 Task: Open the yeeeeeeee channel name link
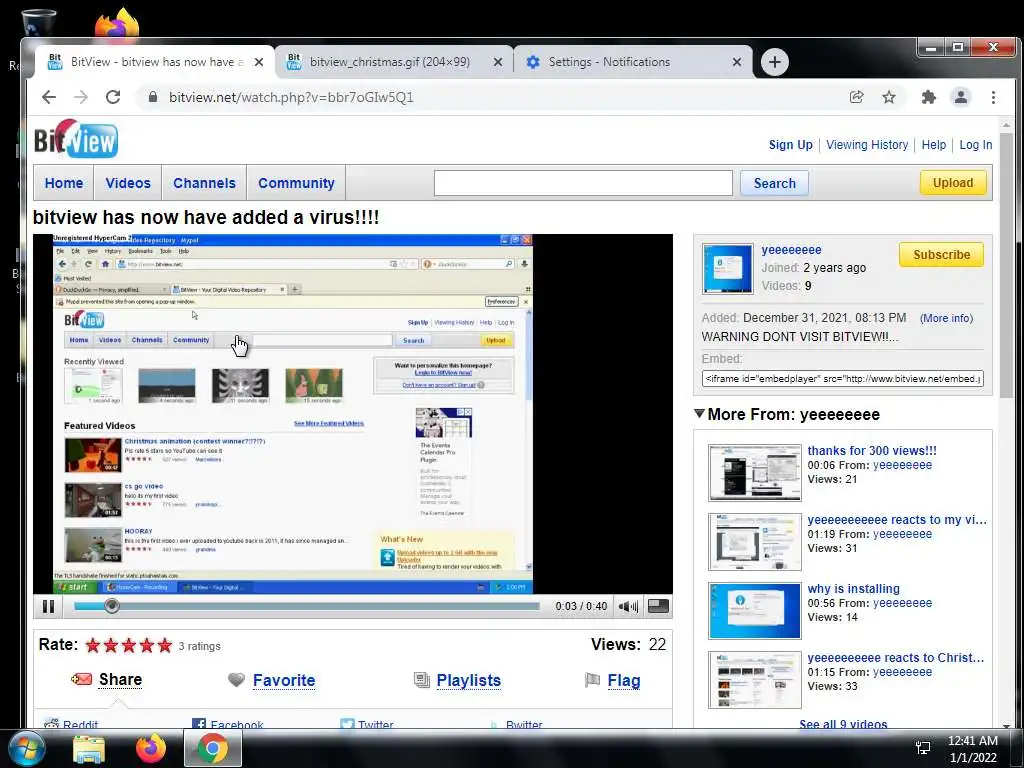[x=792, y=250]
